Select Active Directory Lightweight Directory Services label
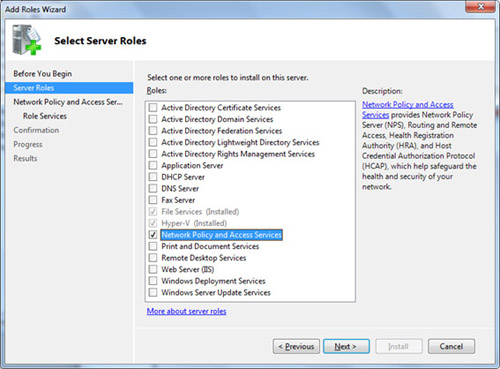 point(240,142)
